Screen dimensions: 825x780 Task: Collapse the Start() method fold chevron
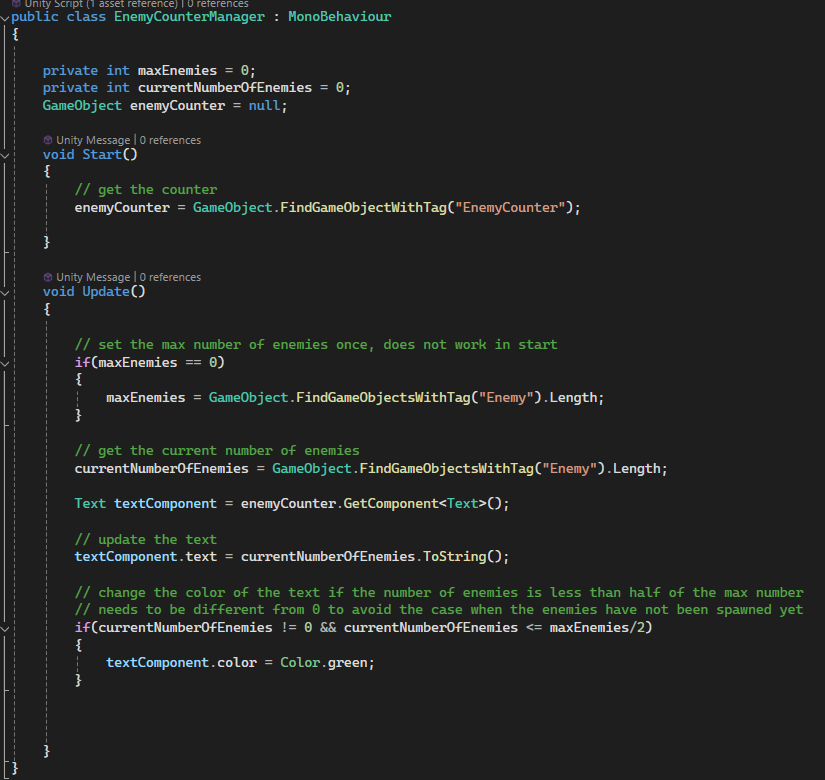click(5, 156)
